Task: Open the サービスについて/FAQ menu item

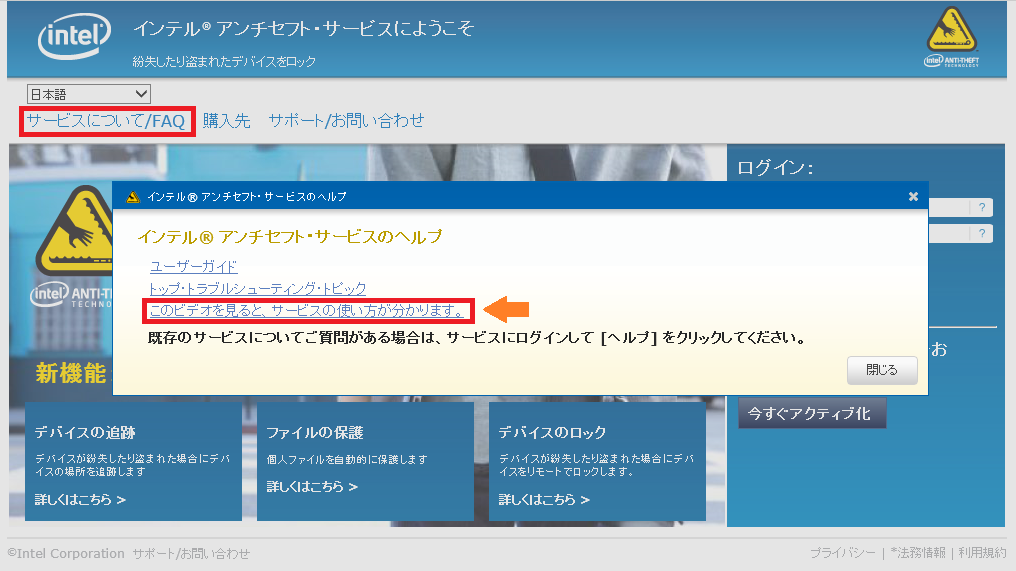Action: tap(106, 121)
